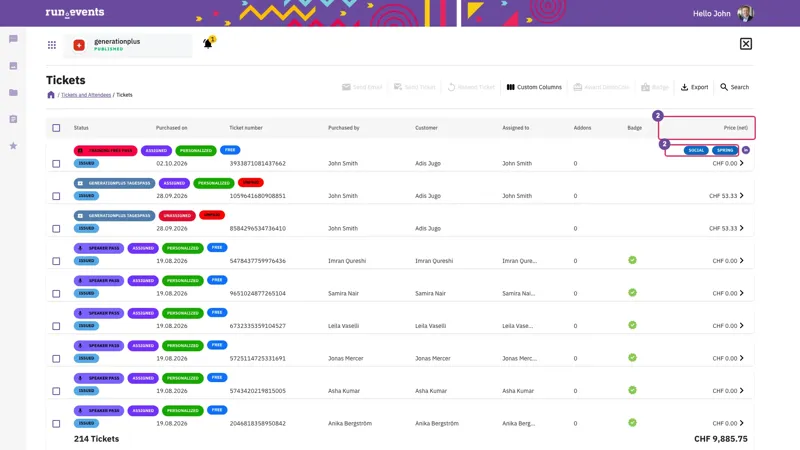Screen dimensions: 800x450
Task: Click badge checkmark in Imran Qureshi row
Action: tap(632, 260)
